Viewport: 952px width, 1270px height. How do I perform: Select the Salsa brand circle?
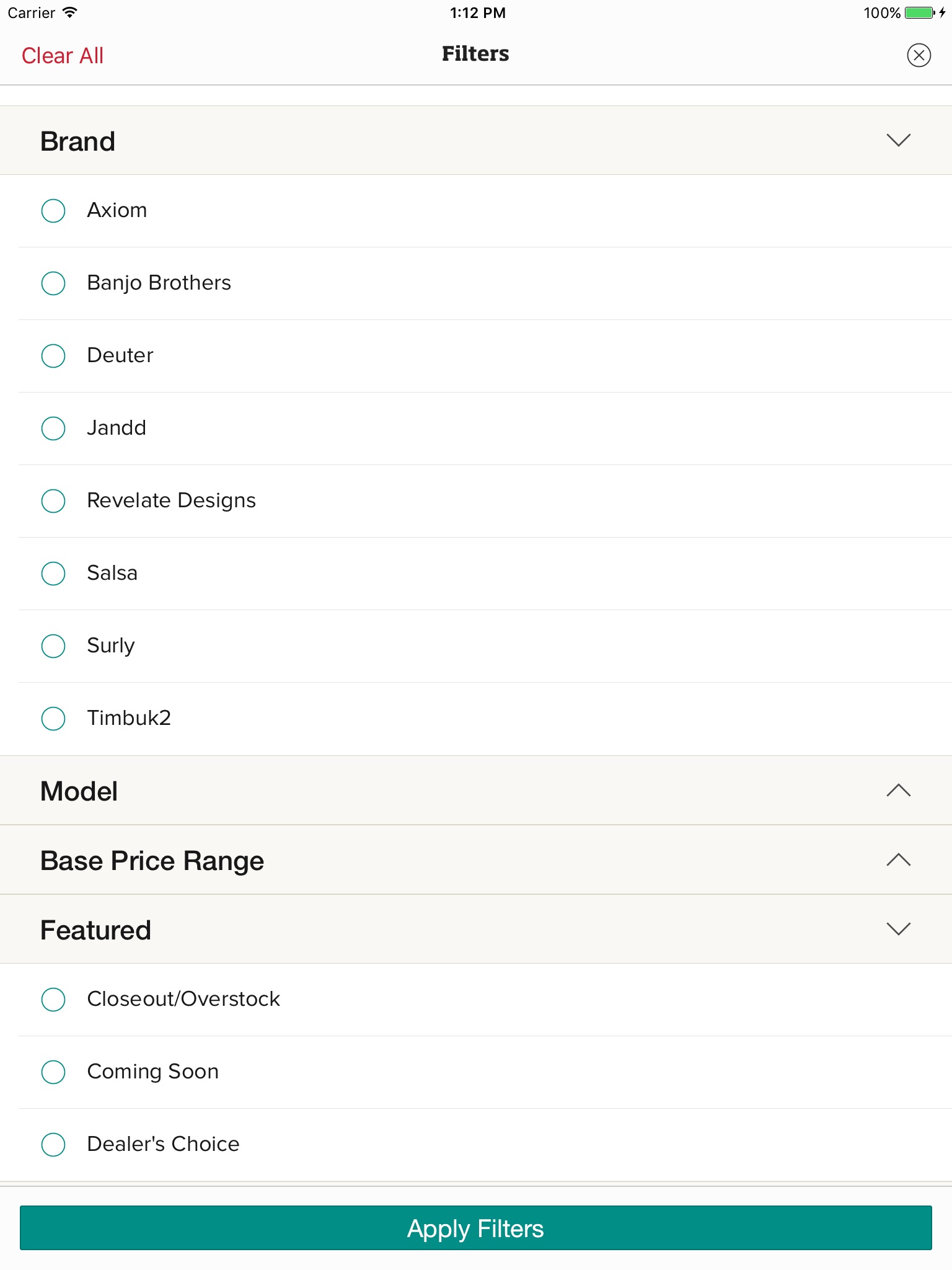click(53, 574)
